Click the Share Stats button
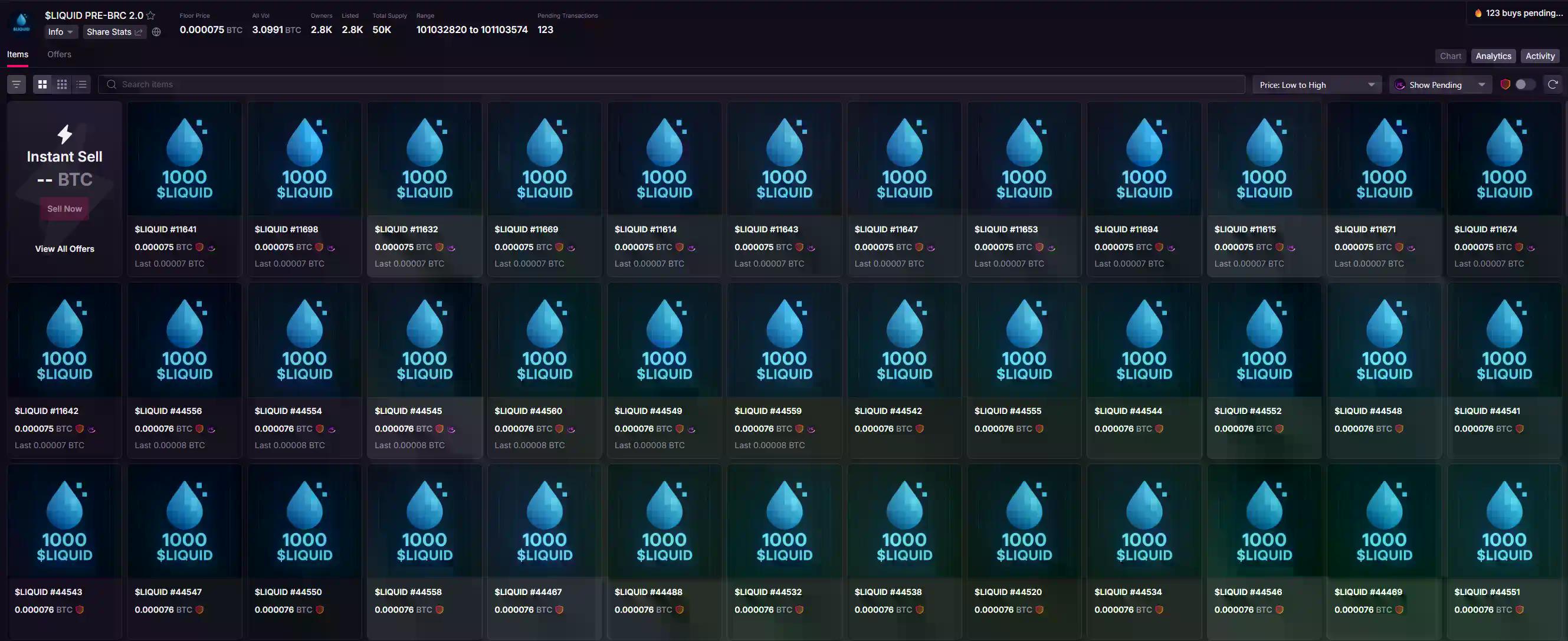This screenshot has width=1568, height=641. point(114,32)
